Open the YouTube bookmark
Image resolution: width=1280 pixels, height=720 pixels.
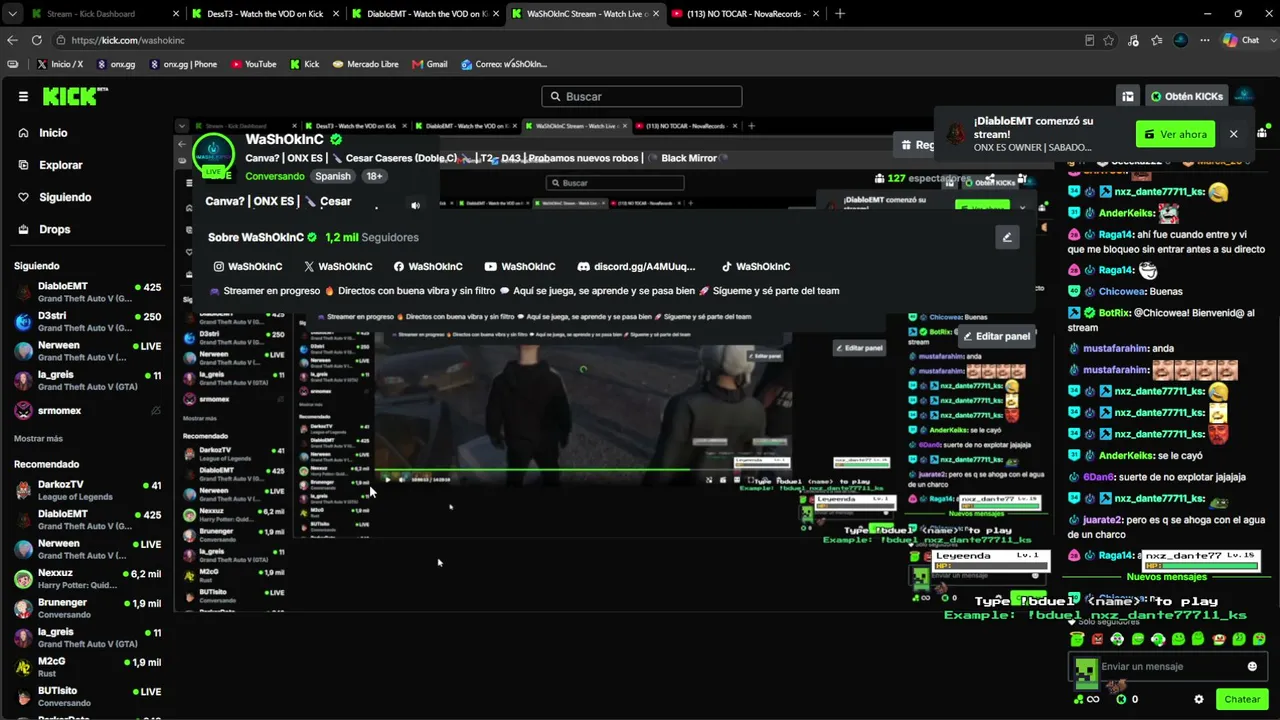[254, 64]
